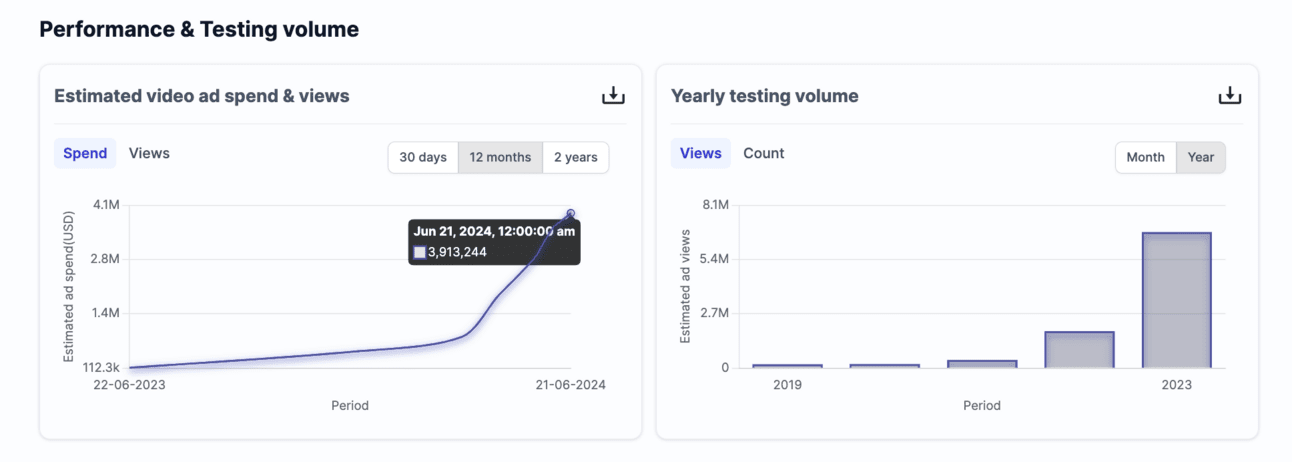
Task: Switch to the Count tab
Action: tap(763, 154)
